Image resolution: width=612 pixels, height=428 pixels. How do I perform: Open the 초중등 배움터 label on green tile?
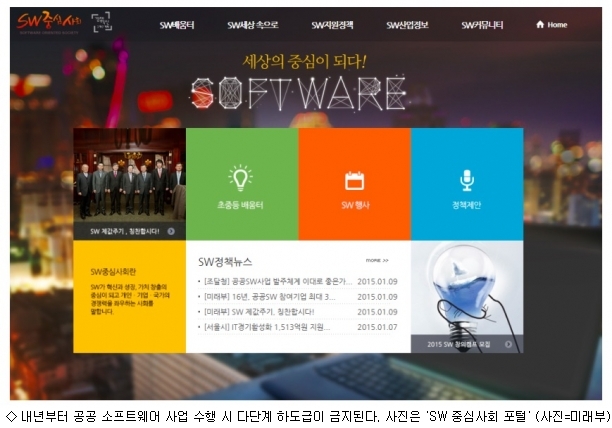240,205
